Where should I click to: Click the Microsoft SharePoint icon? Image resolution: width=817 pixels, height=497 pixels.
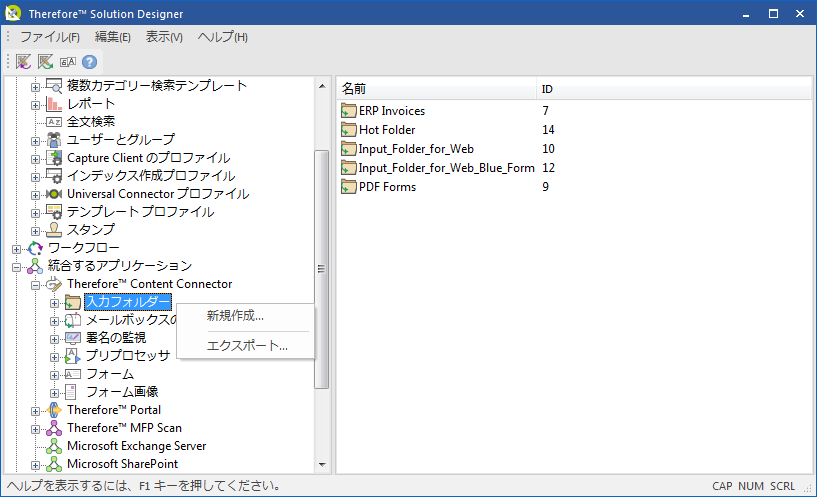[x=54, y=464]
